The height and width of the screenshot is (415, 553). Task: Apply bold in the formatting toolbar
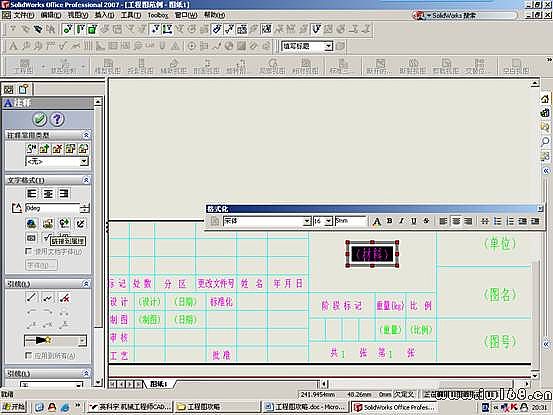(x=389, y=221)
